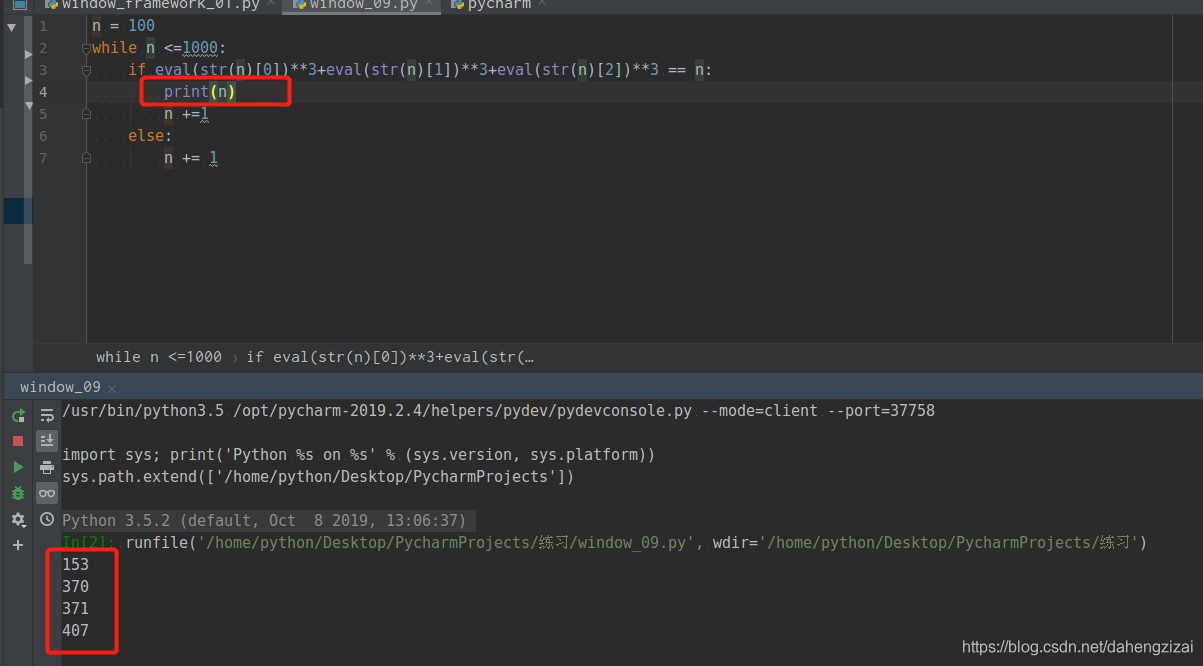The image size is (1203, 666).
Task: Click the /usr/bin/python3.5 command line
Action: 498,411
